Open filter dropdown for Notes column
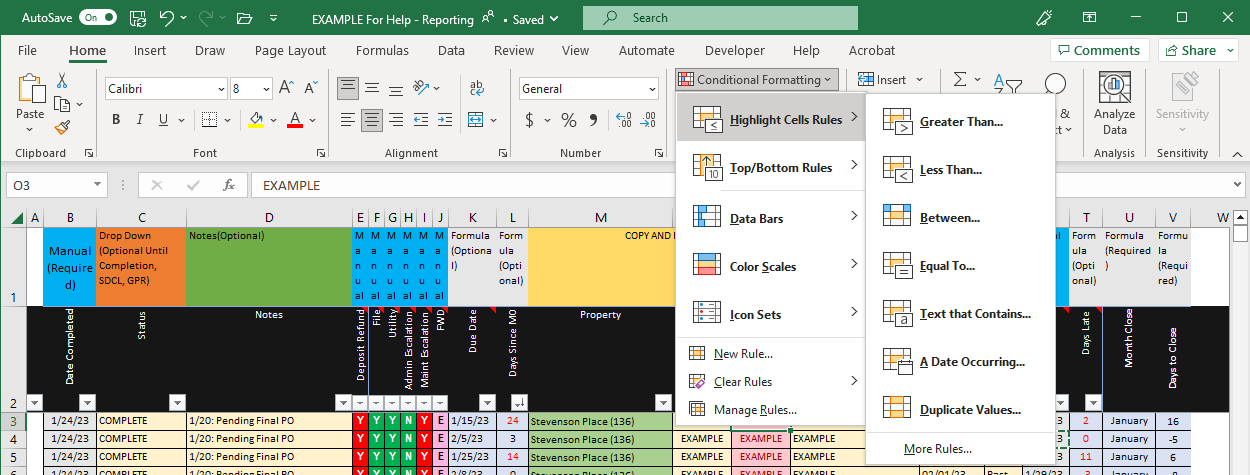This screenshot has width=1250, height=475. point(342,402)
